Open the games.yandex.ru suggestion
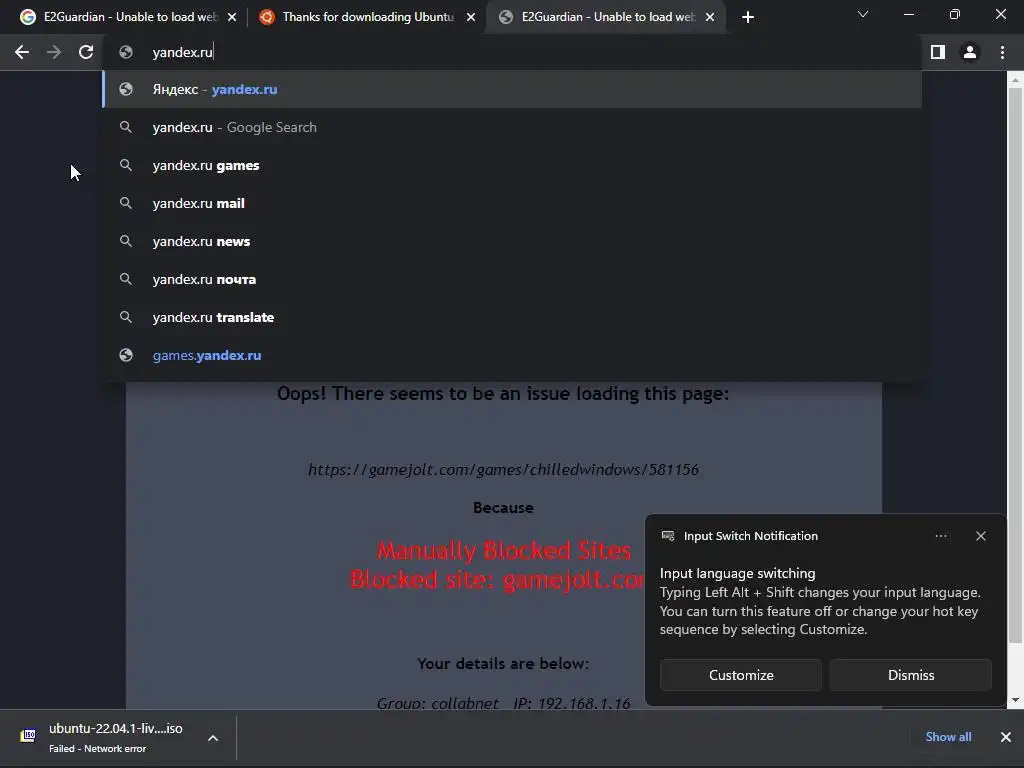 tap(513, 355)
